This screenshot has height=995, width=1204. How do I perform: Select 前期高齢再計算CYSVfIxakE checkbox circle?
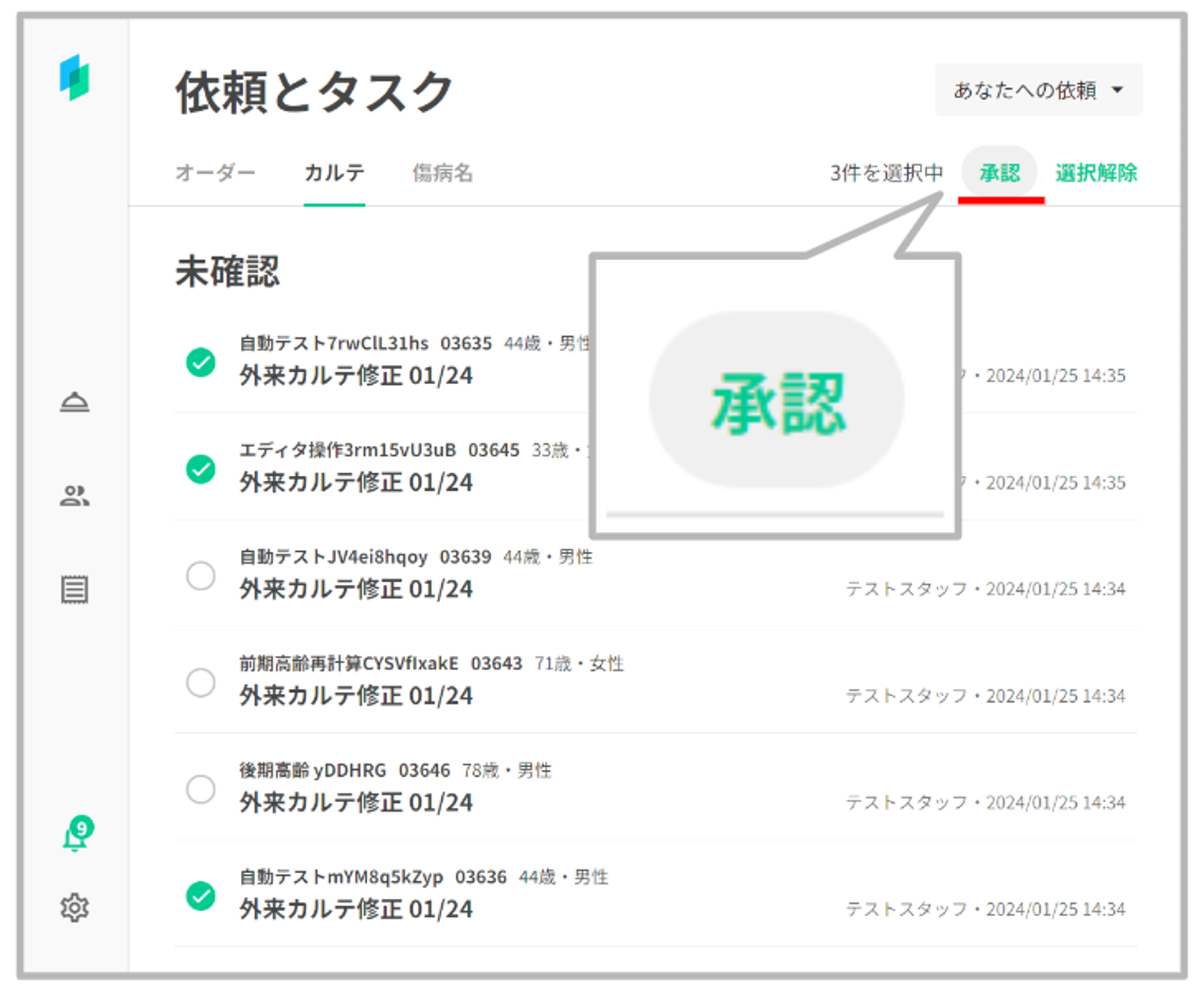tap(200, 682)
